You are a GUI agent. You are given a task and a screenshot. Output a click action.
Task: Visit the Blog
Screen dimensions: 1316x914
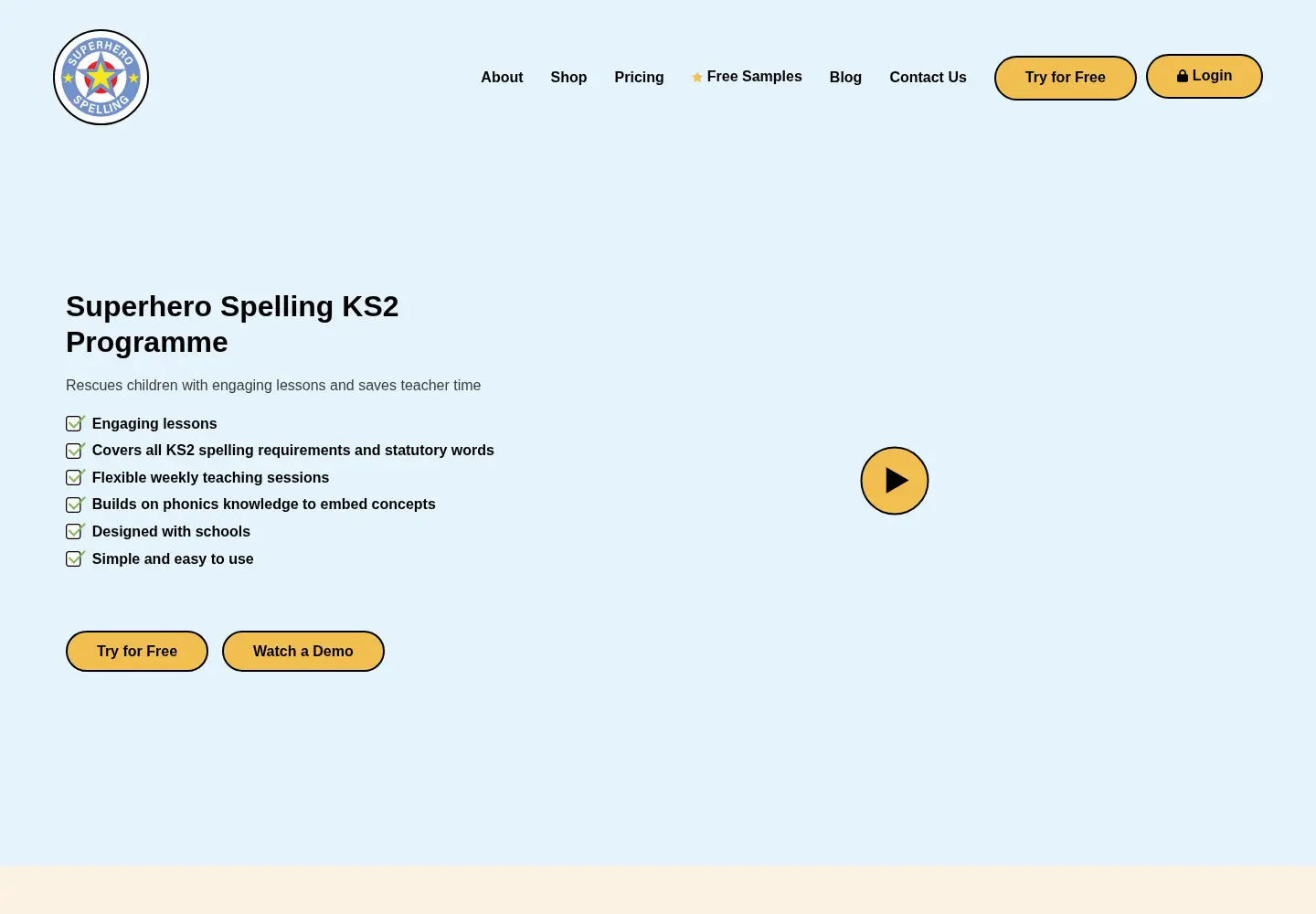[x=845, y=78]
